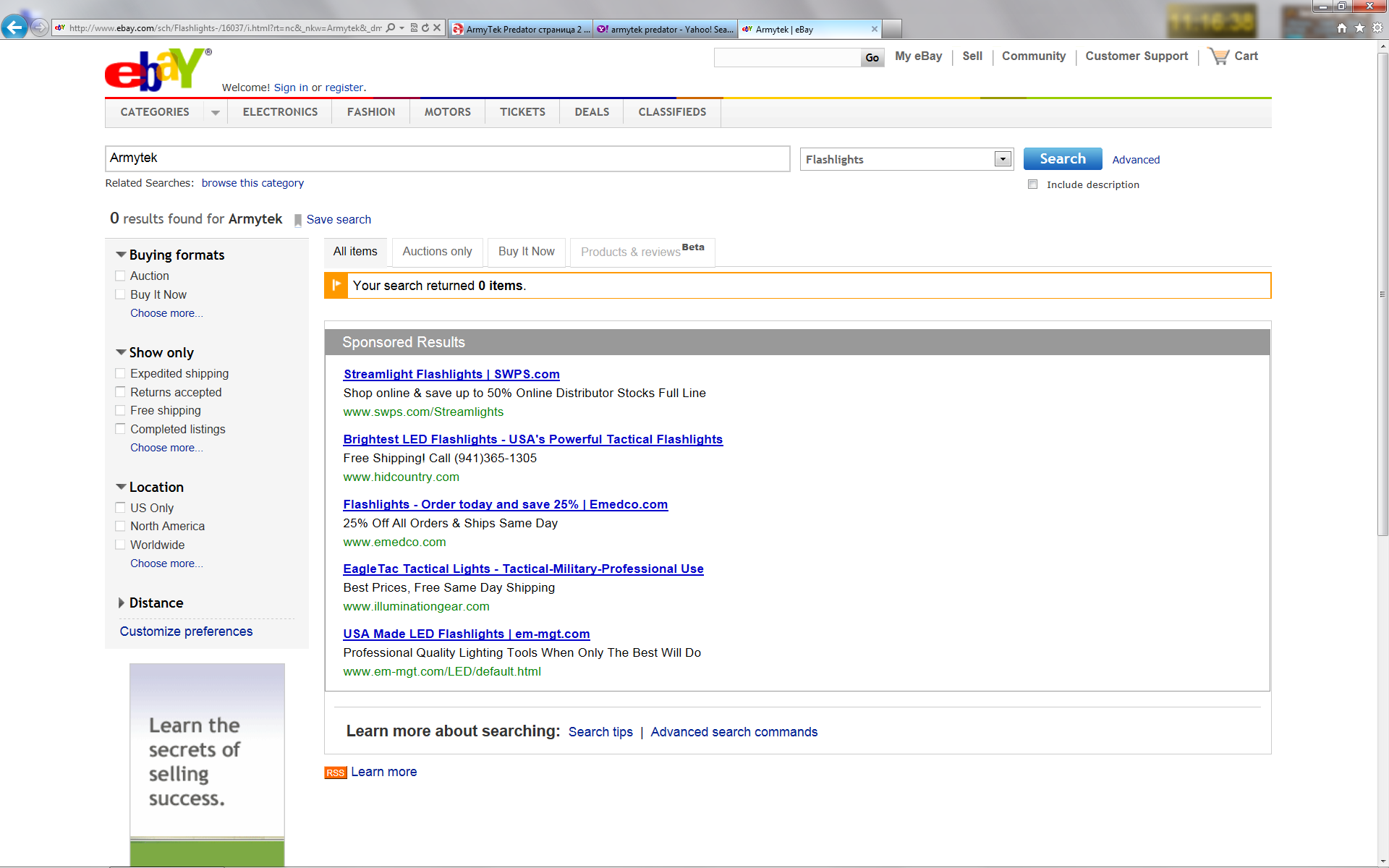Click the shopping cart icon
The width and height of the screenshot is (1389, 868).
[1219, 56]
